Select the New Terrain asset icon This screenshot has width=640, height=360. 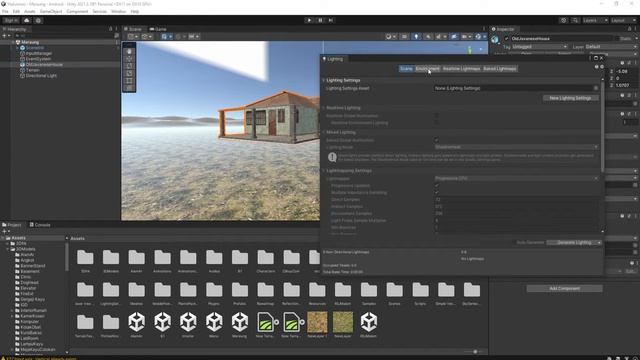point(265,322)
